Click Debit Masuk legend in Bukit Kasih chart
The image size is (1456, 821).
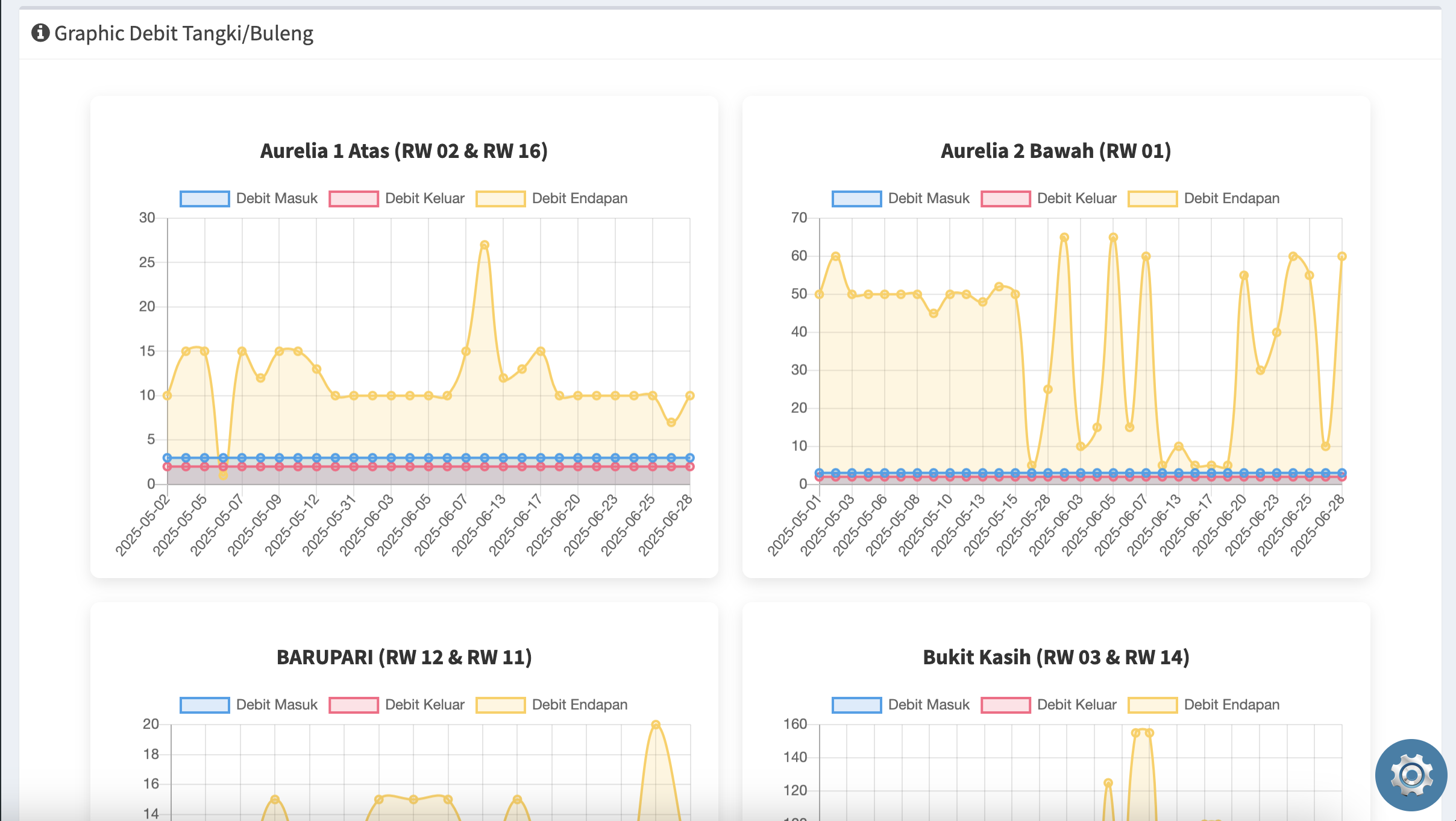click(x=900, y=705)
